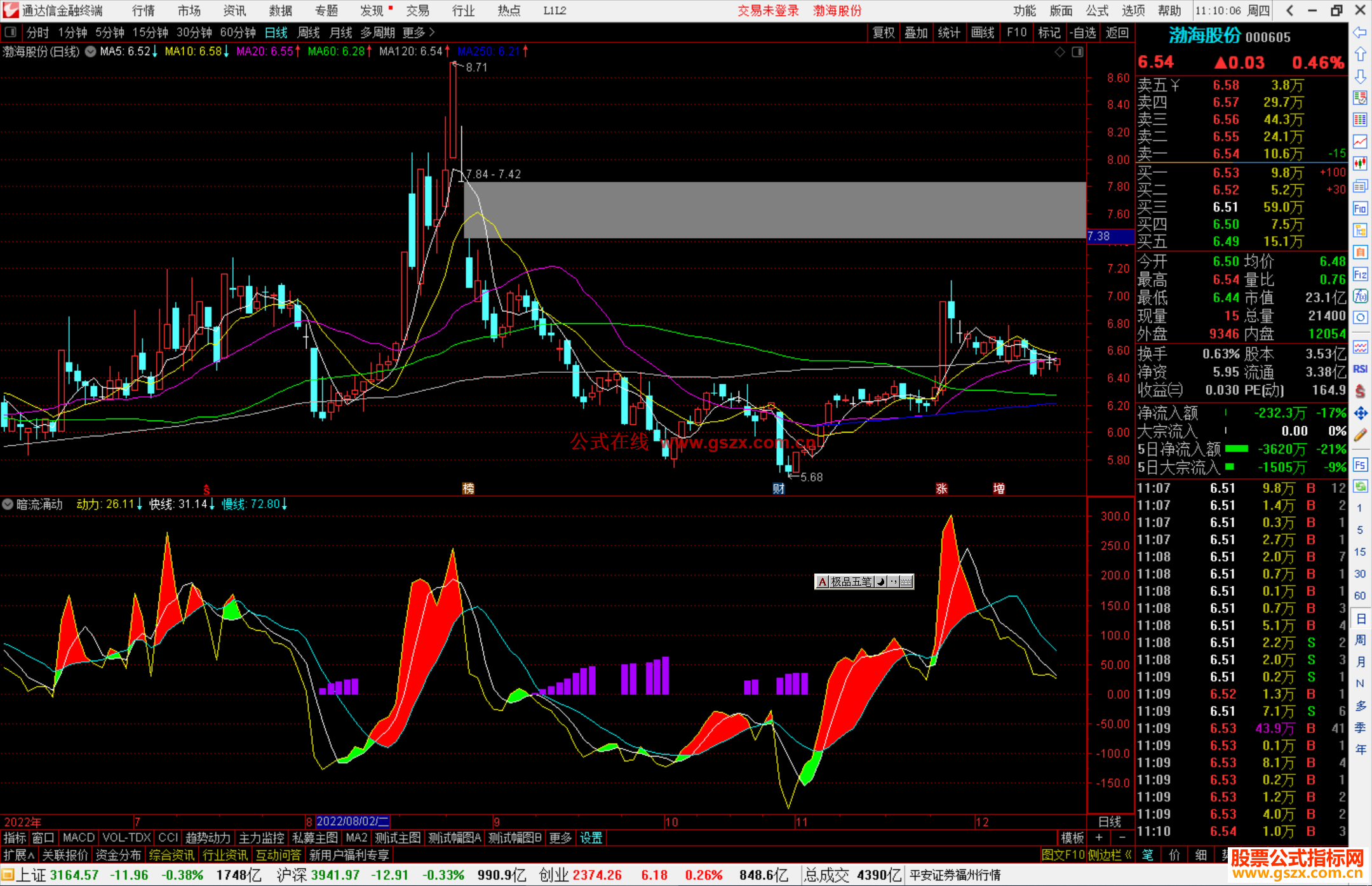Click the f(x) formula icon in sidebar
Screen dimensions: 1372x886
[x=1360, y=296]
